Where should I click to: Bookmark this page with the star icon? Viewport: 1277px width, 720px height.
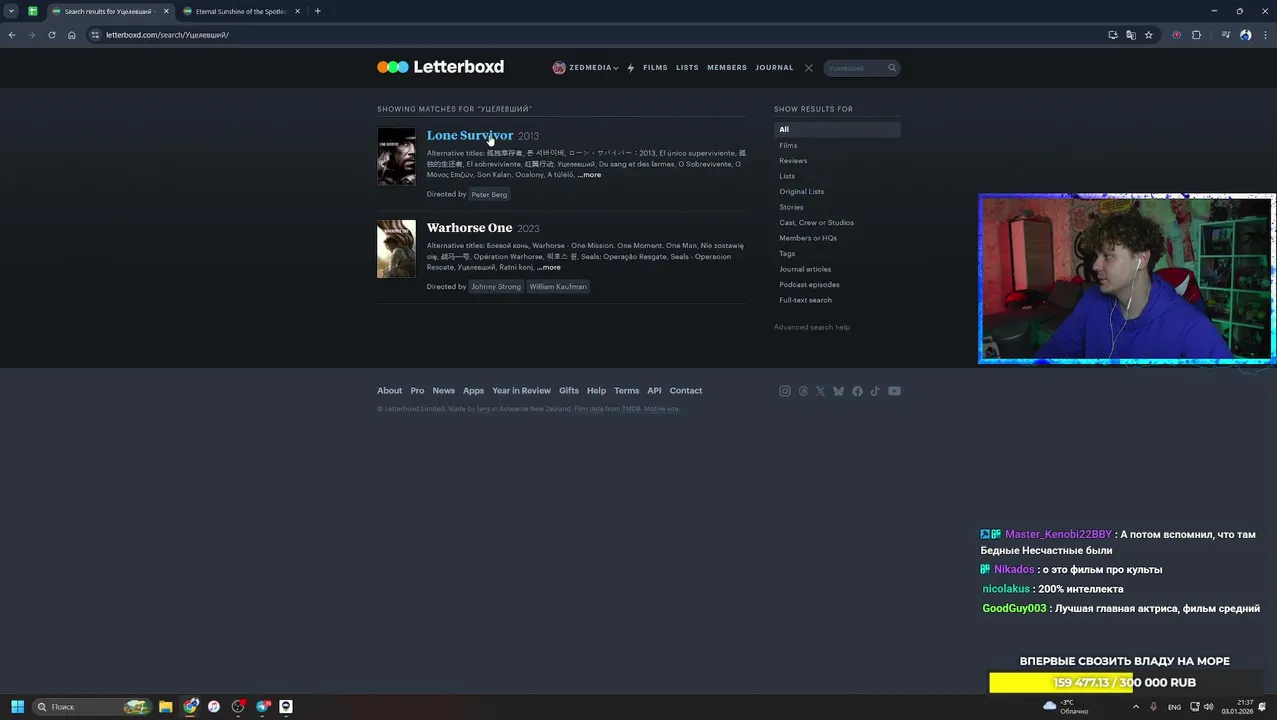point(1149,35)
